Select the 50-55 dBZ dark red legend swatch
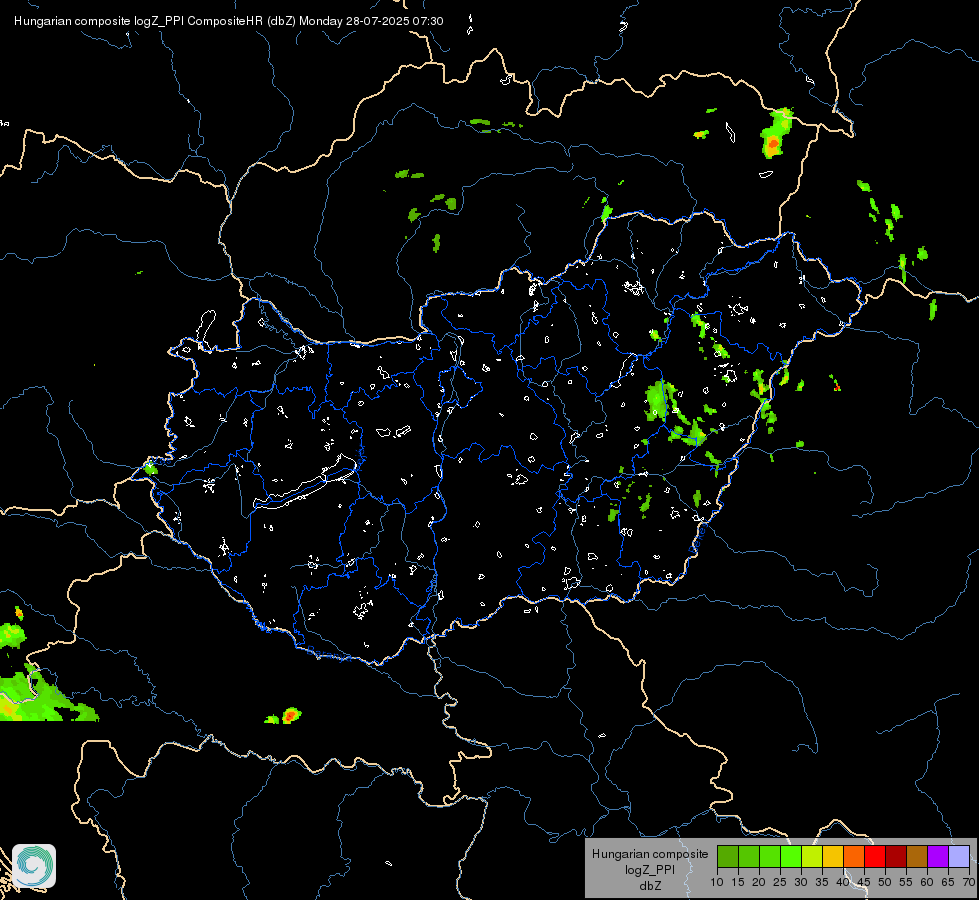The width and height of the screenshot is (979, 900). (x=896, y=856)
